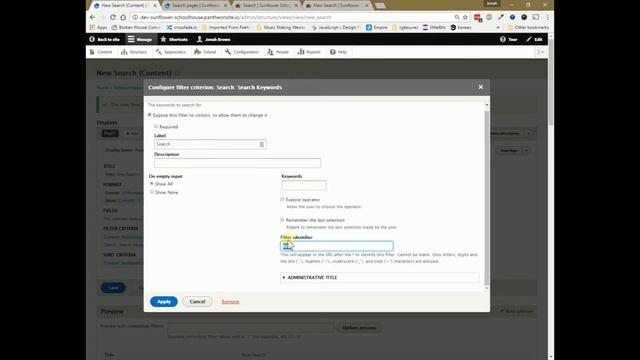The image size is (640, 360).
Task: Open the Empire bookmark
Action: pos(376,27)
